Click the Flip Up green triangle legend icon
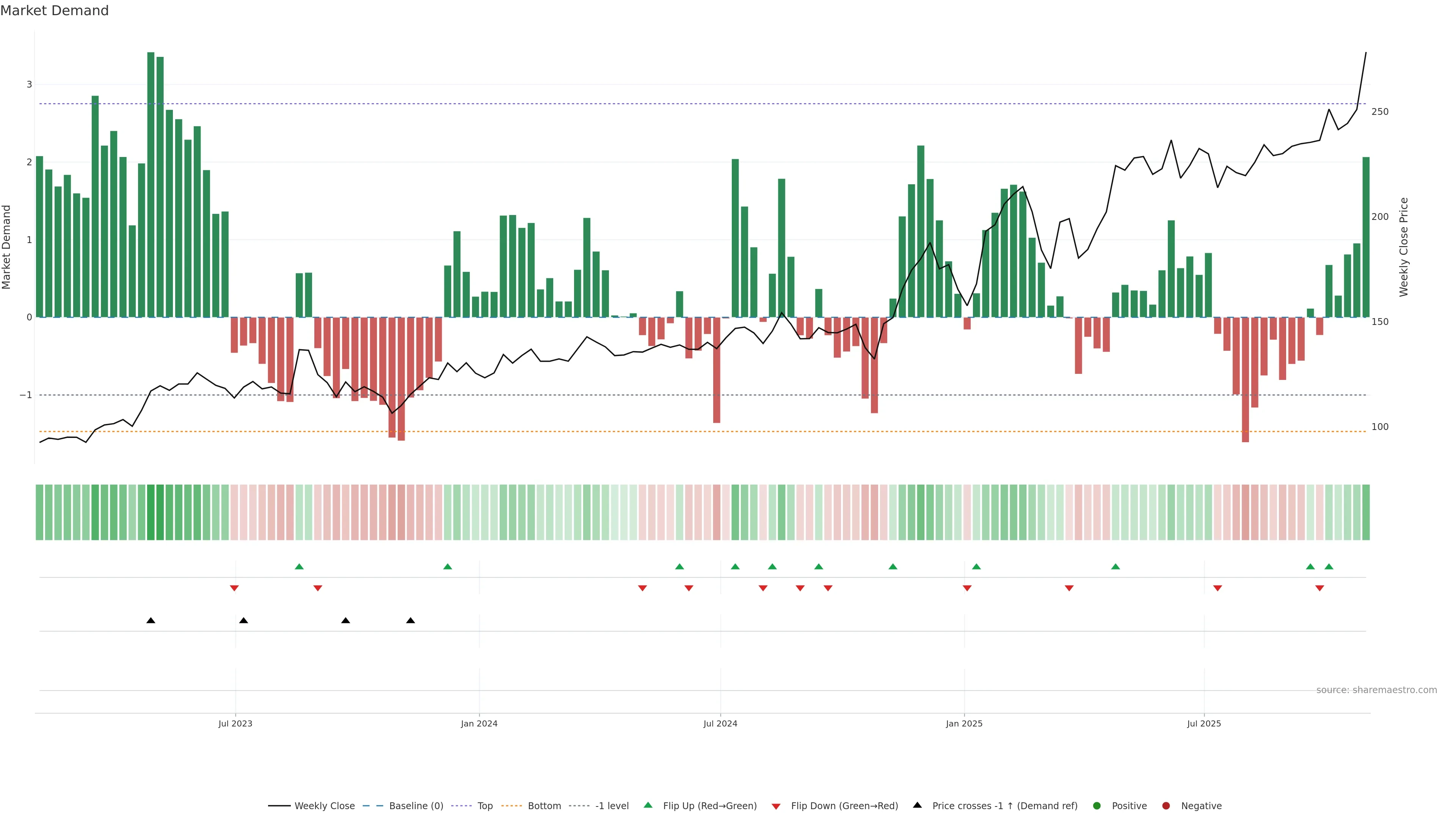Image resolution: width=1456 pixels, height=819 pixels. [x=648, y=805]
